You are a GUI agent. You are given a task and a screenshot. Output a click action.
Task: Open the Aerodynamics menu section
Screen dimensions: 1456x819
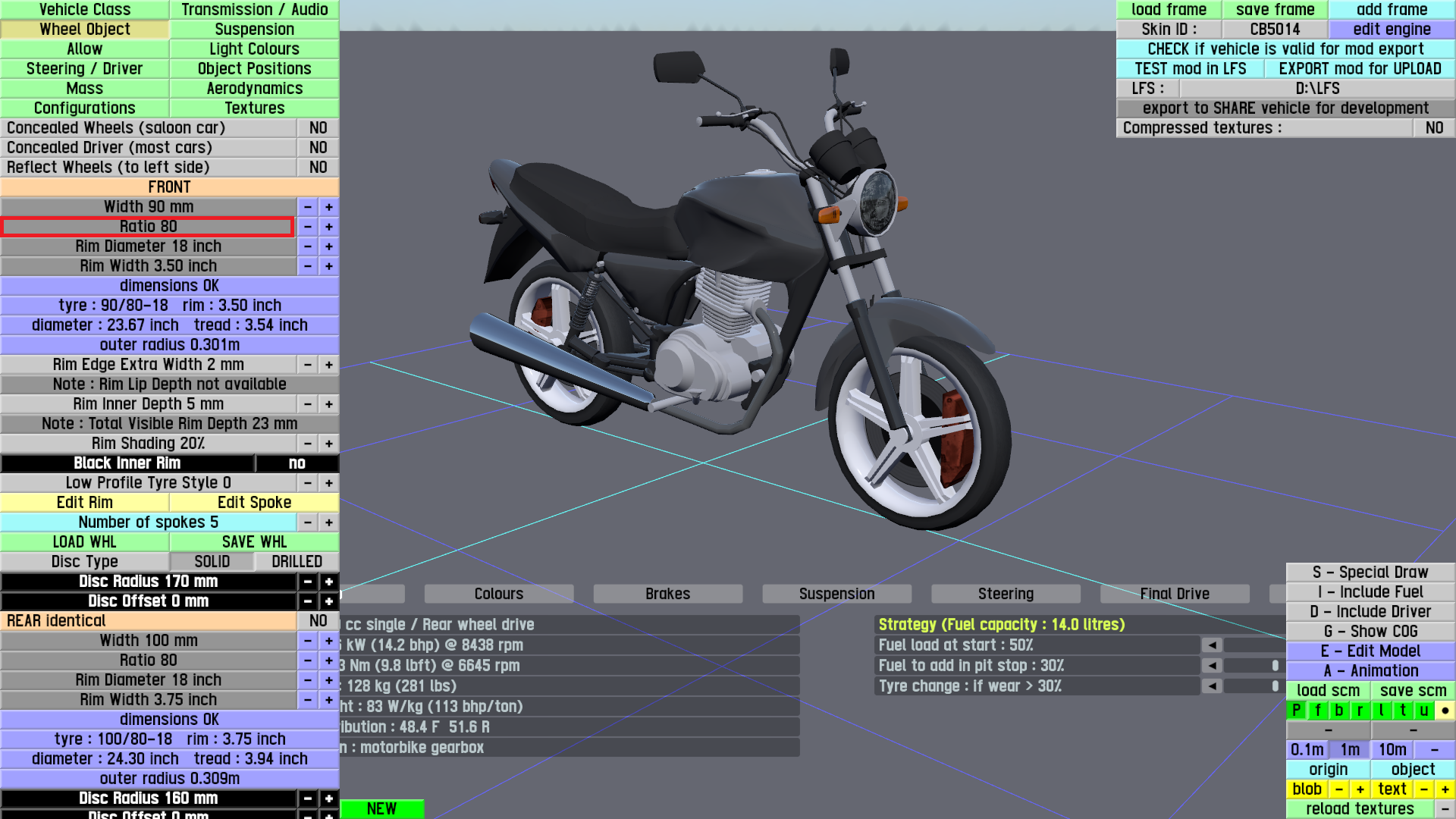coord(254,89)
